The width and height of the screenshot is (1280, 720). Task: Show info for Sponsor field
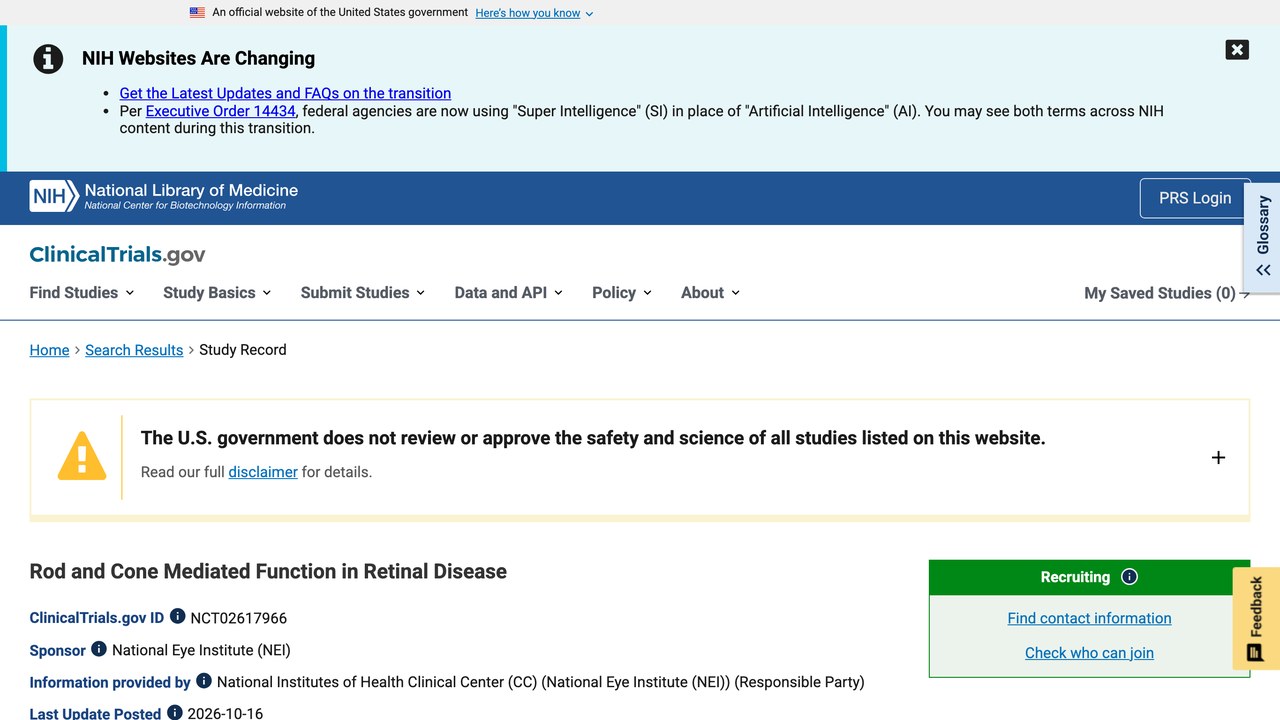pos(98,649)
